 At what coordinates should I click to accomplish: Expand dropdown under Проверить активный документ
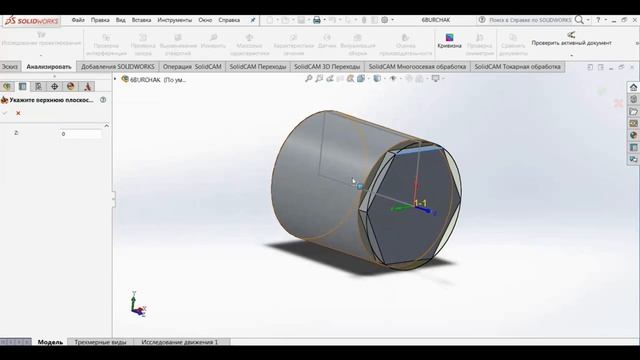tap(571, 55)
